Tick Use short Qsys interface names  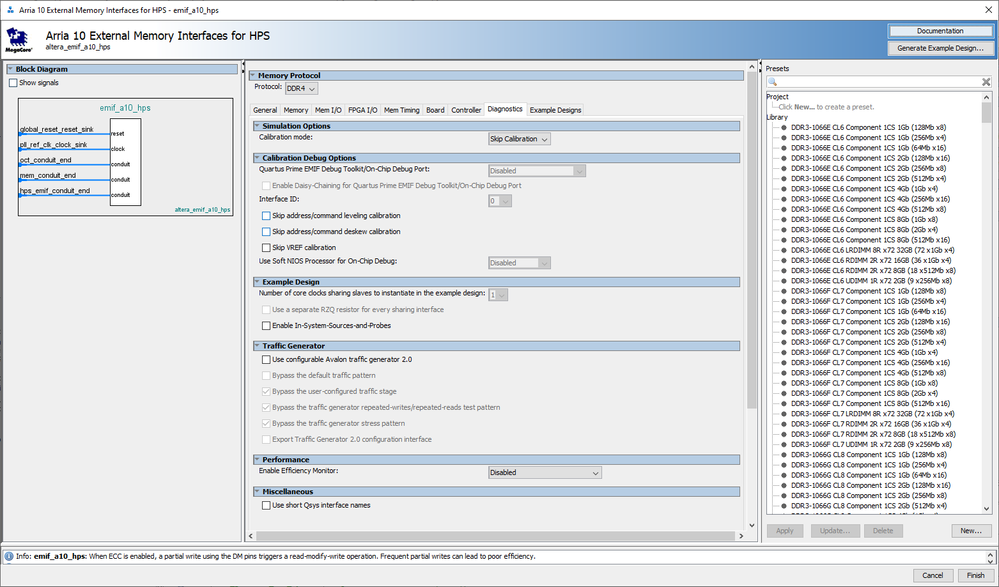click(266, 505)
